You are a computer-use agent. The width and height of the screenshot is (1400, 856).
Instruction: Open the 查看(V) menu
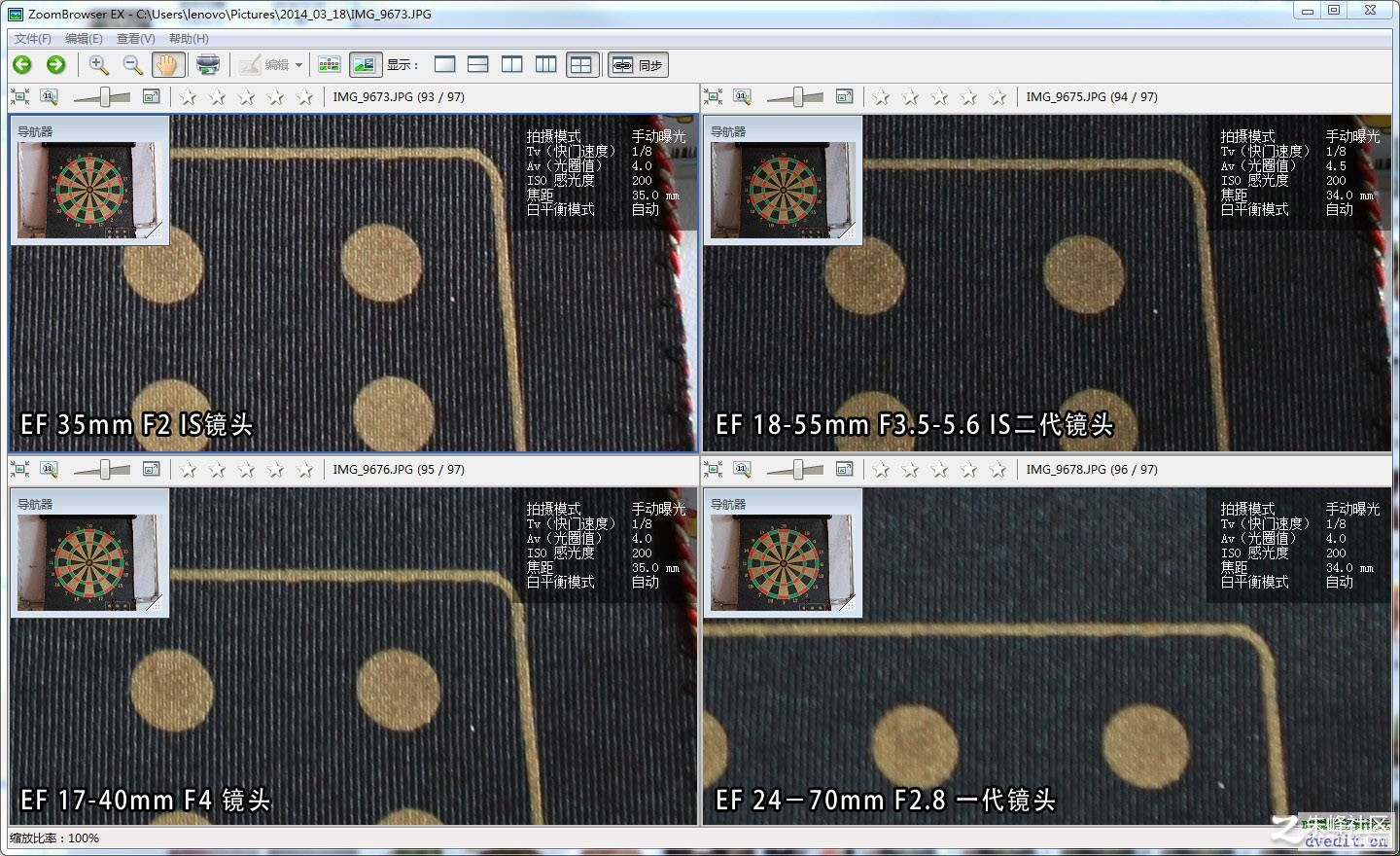[x=135, y=39]
